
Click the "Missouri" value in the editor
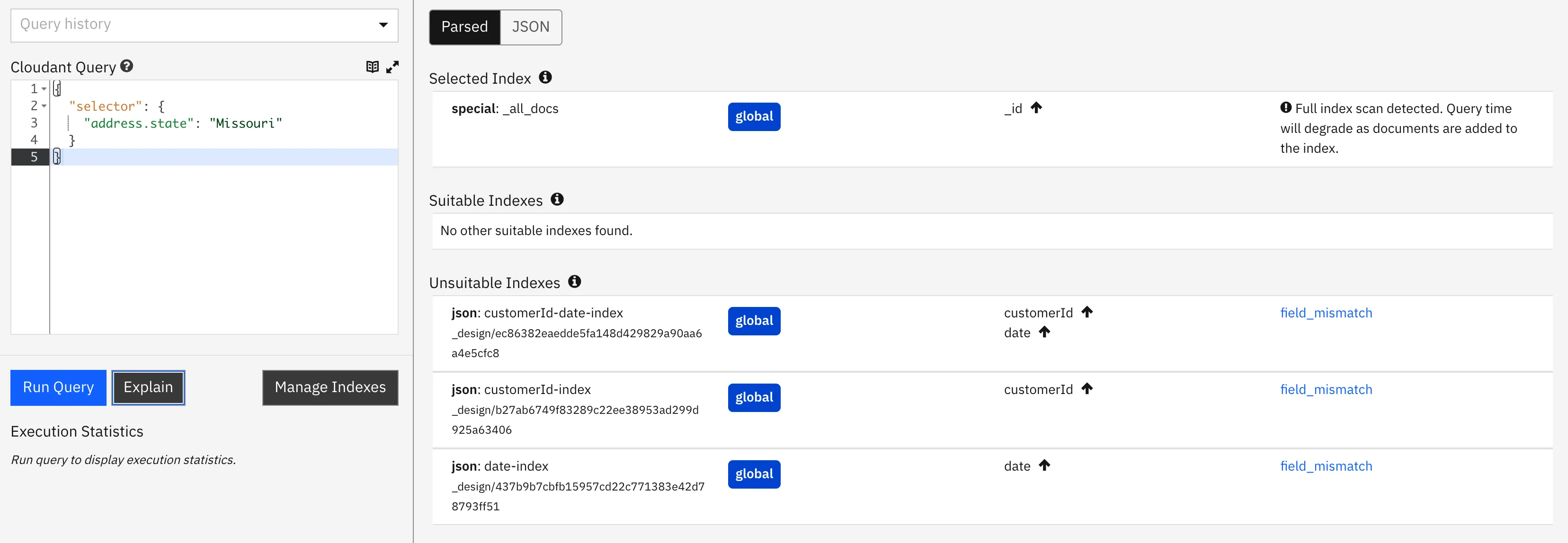click(246, 123)
